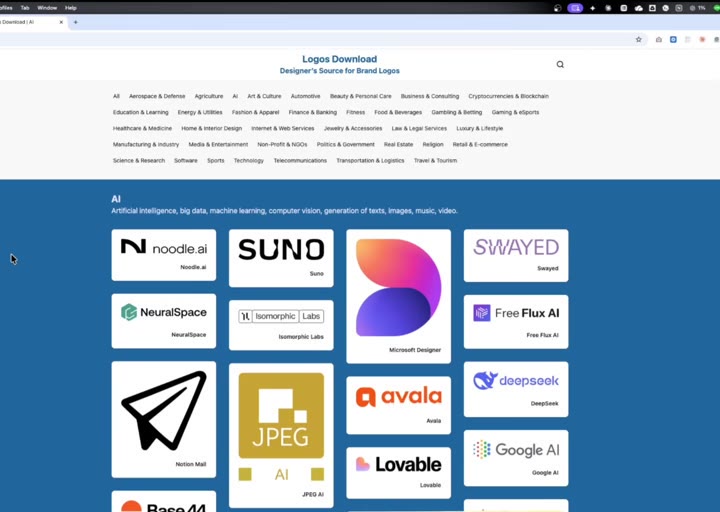This screenshot has width=720, height=512.
Task: Open the JPEG AI logo card
Action: click(281, 435)
